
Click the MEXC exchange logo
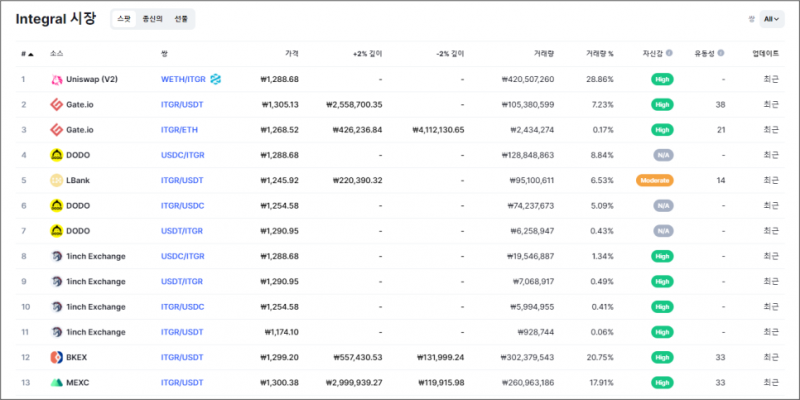57,382
